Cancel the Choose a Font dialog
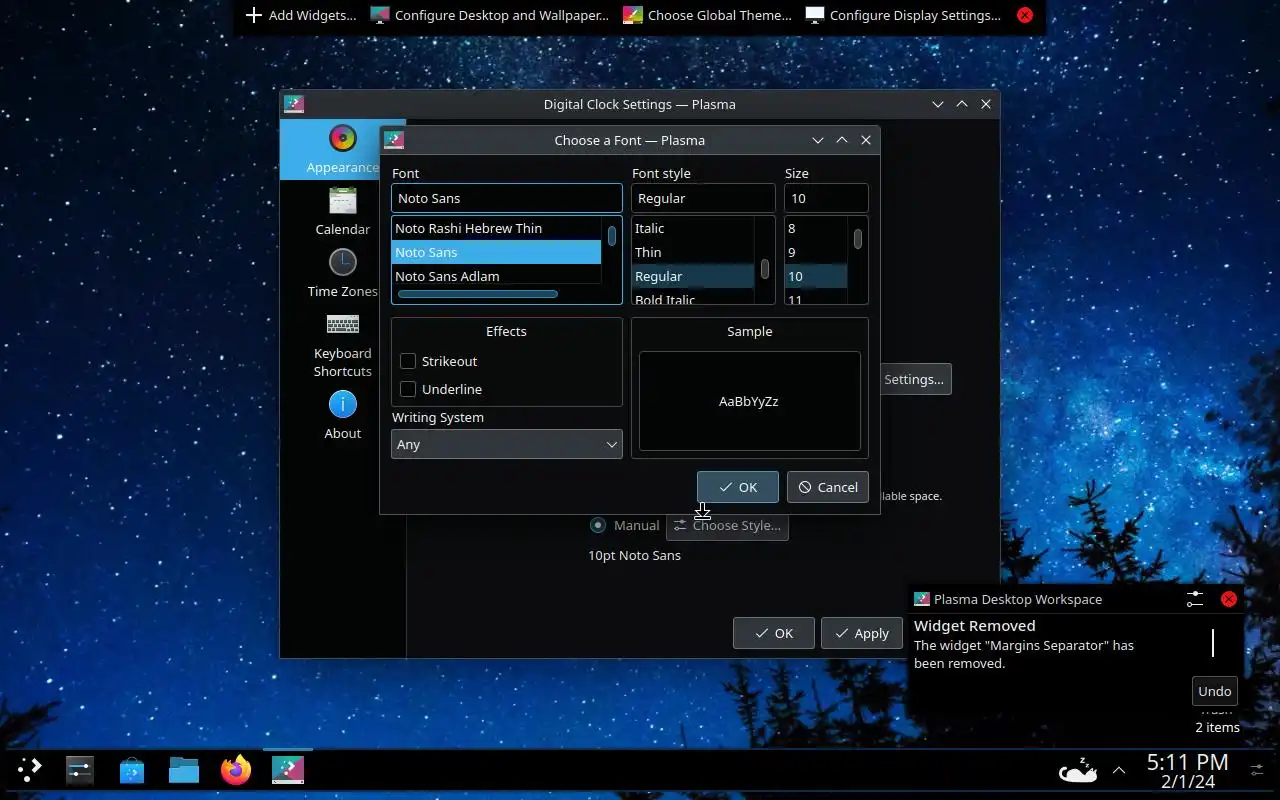This screenshot has height=800, width=1280. pos(828,487)
